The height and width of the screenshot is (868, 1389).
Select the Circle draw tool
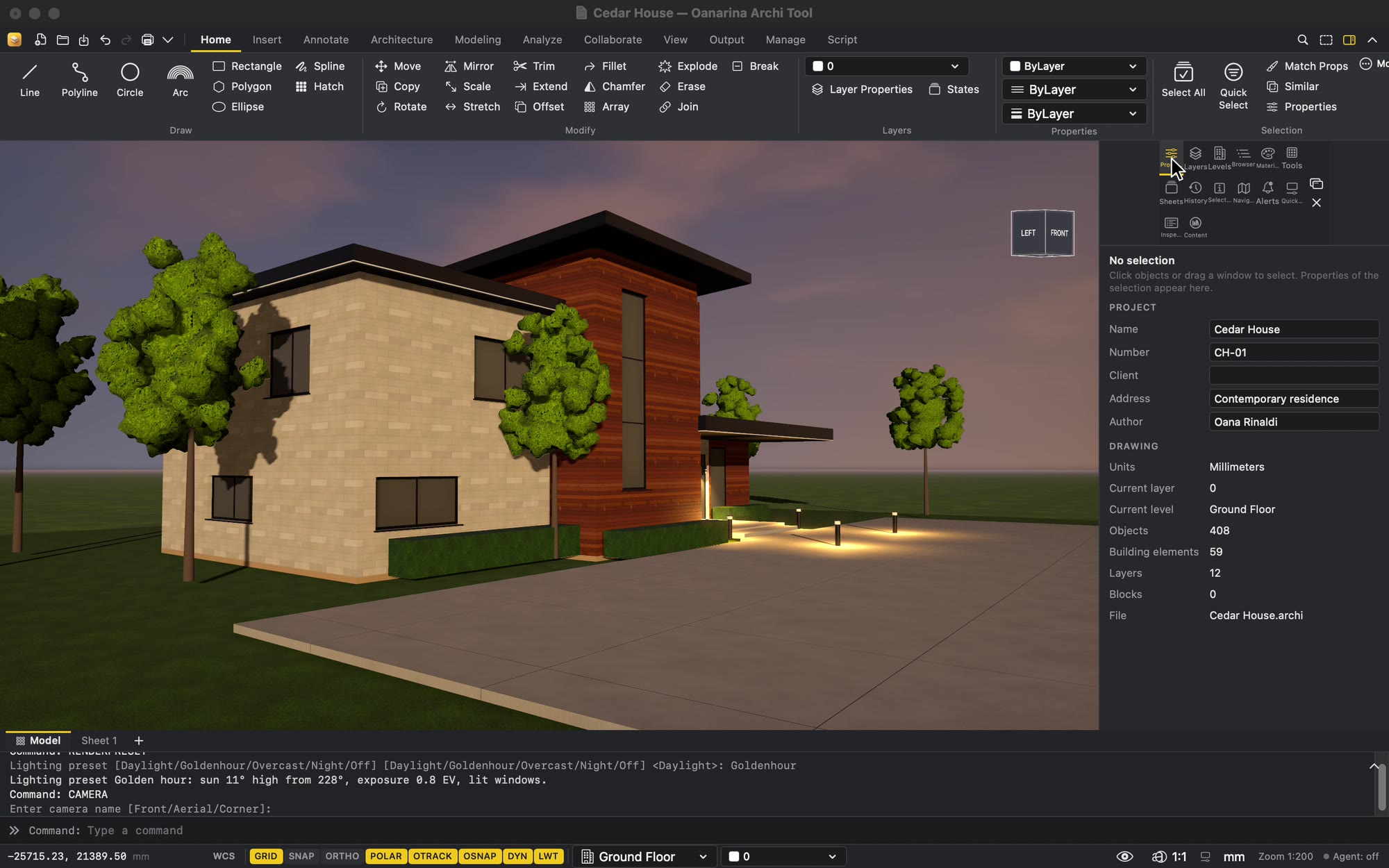click(130, 81)
